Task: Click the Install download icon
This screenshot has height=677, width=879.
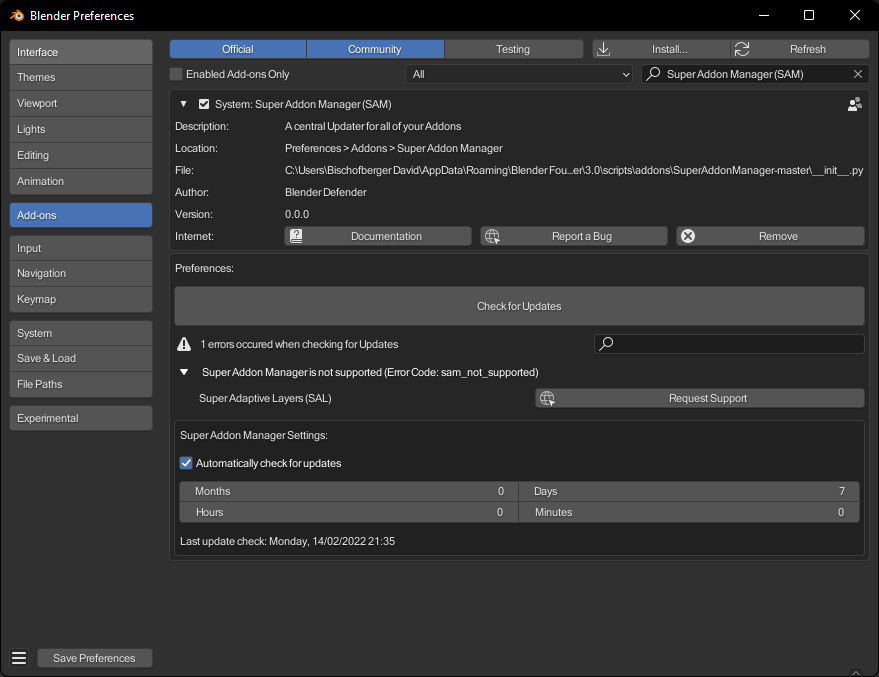Action: [603, 48]
